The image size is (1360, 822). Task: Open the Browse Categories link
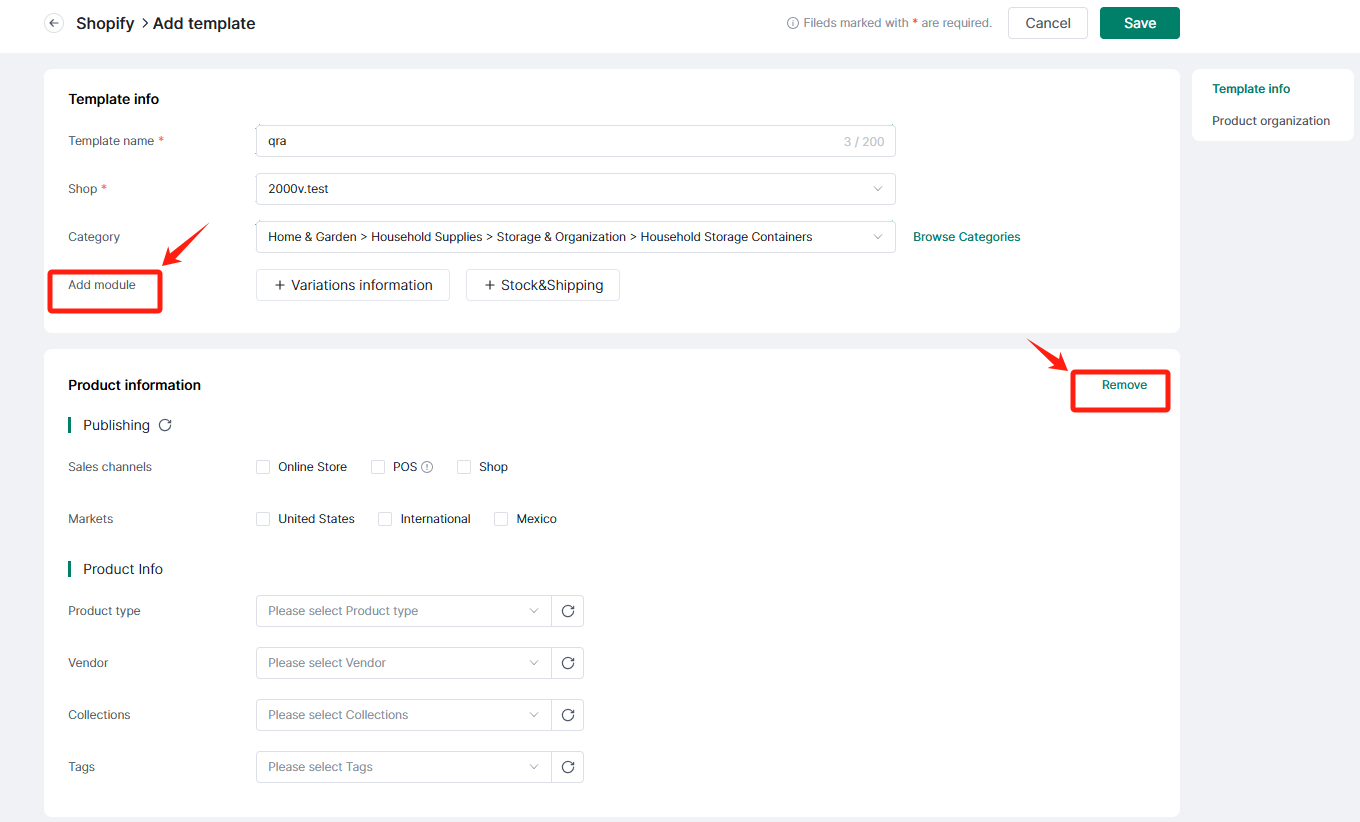966,237
